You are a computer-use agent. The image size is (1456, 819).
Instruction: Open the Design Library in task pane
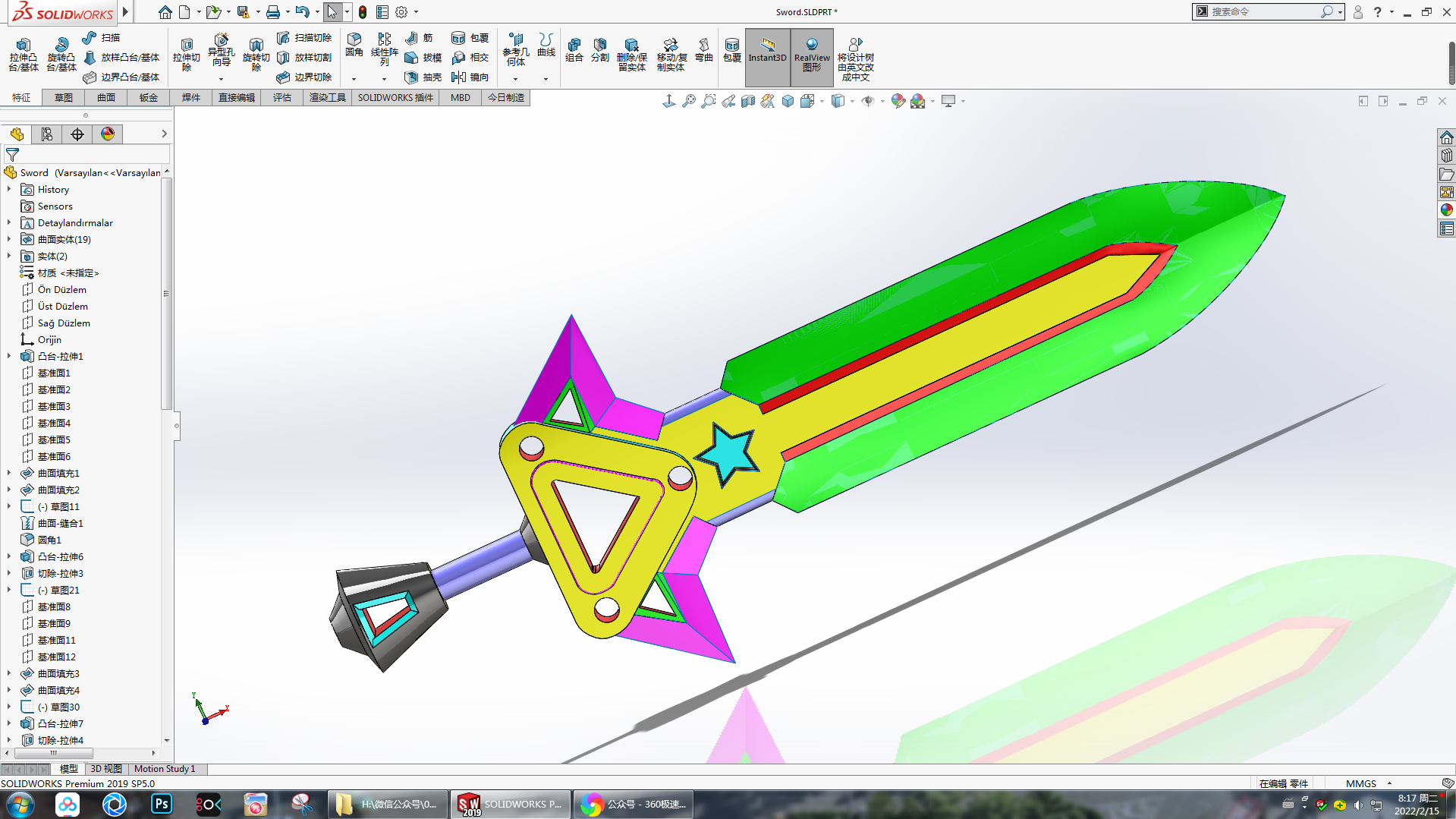1447,156
